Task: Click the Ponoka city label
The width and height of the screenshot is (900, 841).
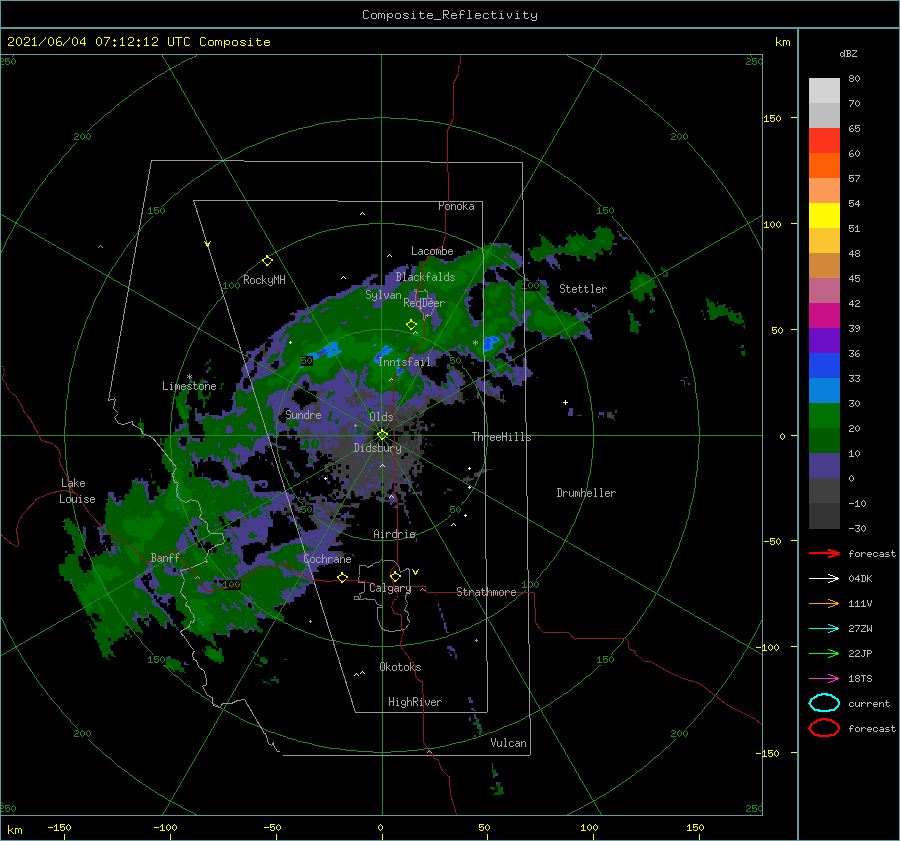Action: (x=456, y=206)
